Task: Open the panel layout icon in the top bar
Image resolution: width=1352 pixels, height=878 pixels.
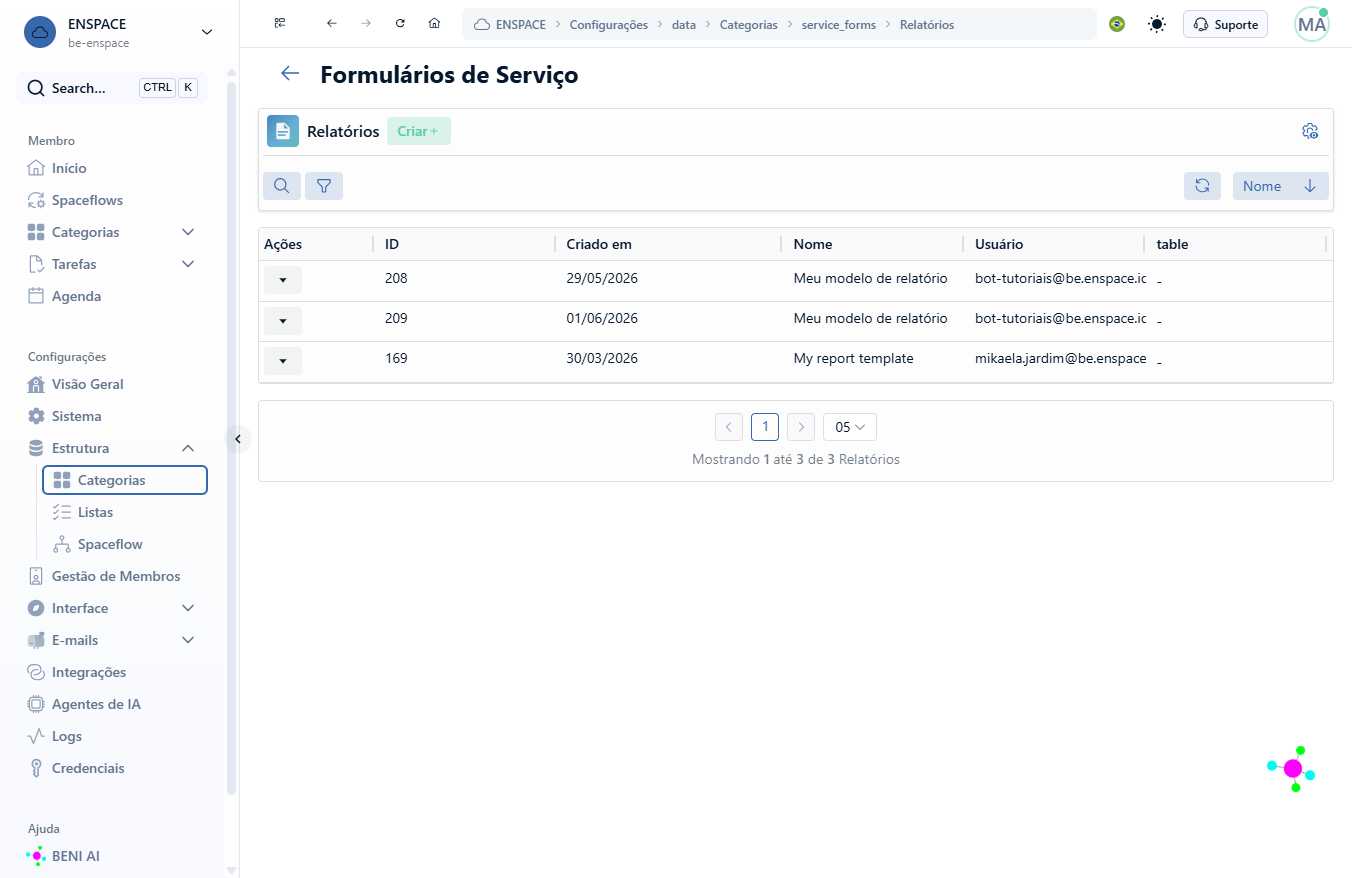Action: [x=280, y=24]
